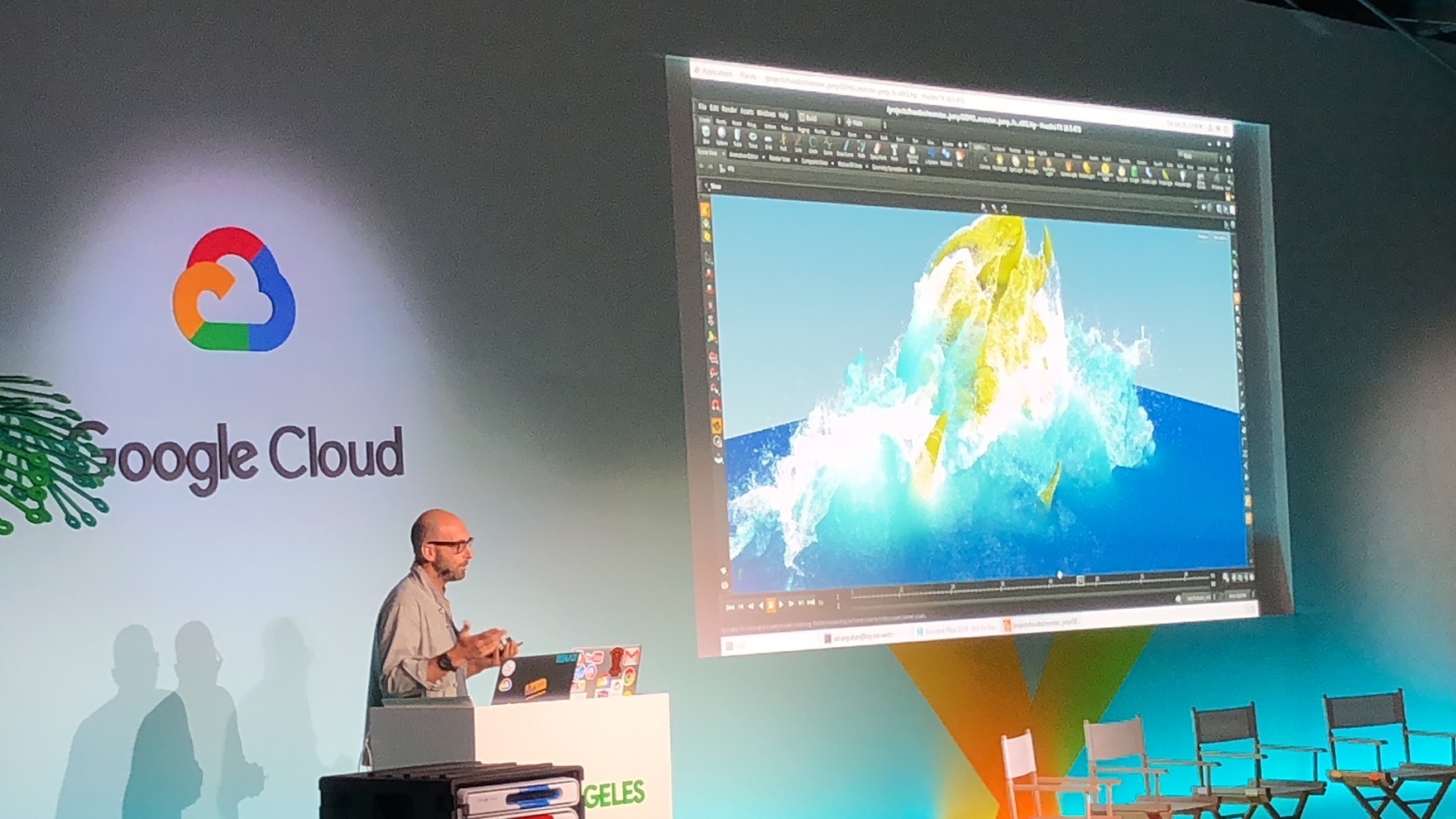1456x819 pixels.
Task: Click the current frame number field
Action: pyautogui.click(x=821, y=603)
